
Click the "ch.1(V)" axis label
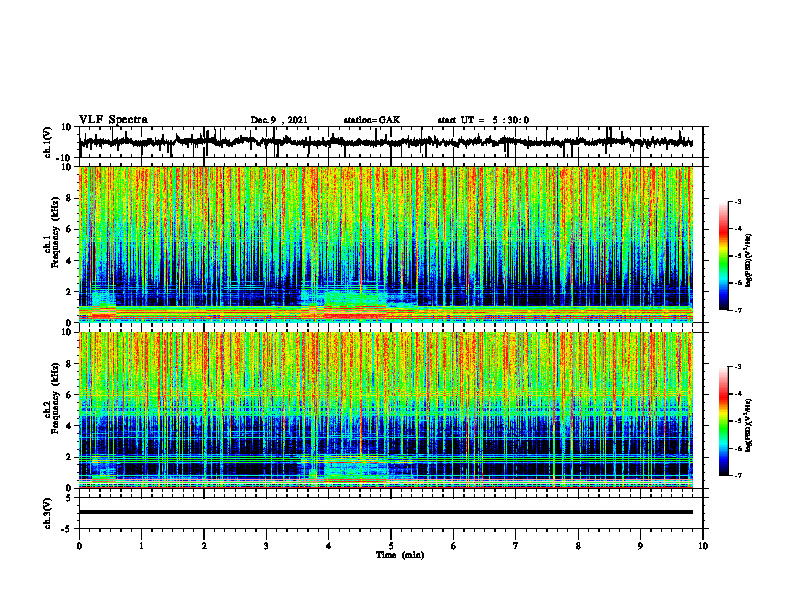[48, 142]
